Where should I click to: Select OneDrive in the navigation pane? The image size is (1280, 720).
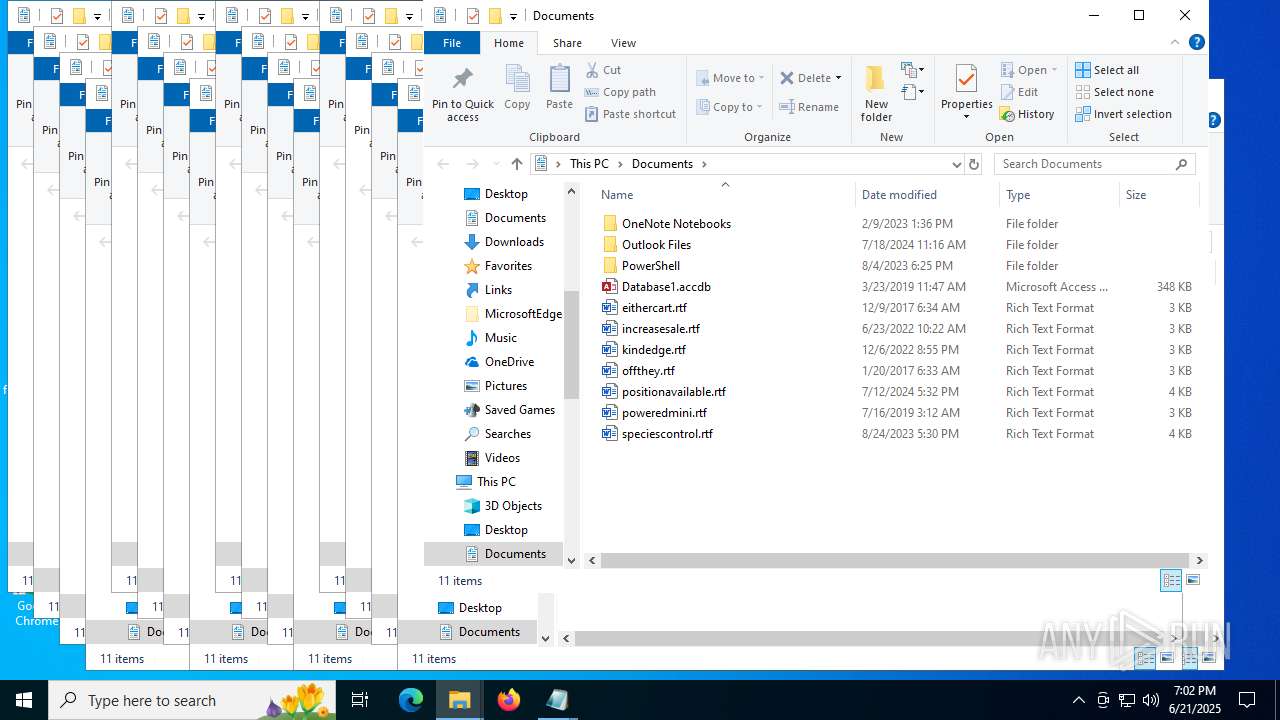[499, 362]
